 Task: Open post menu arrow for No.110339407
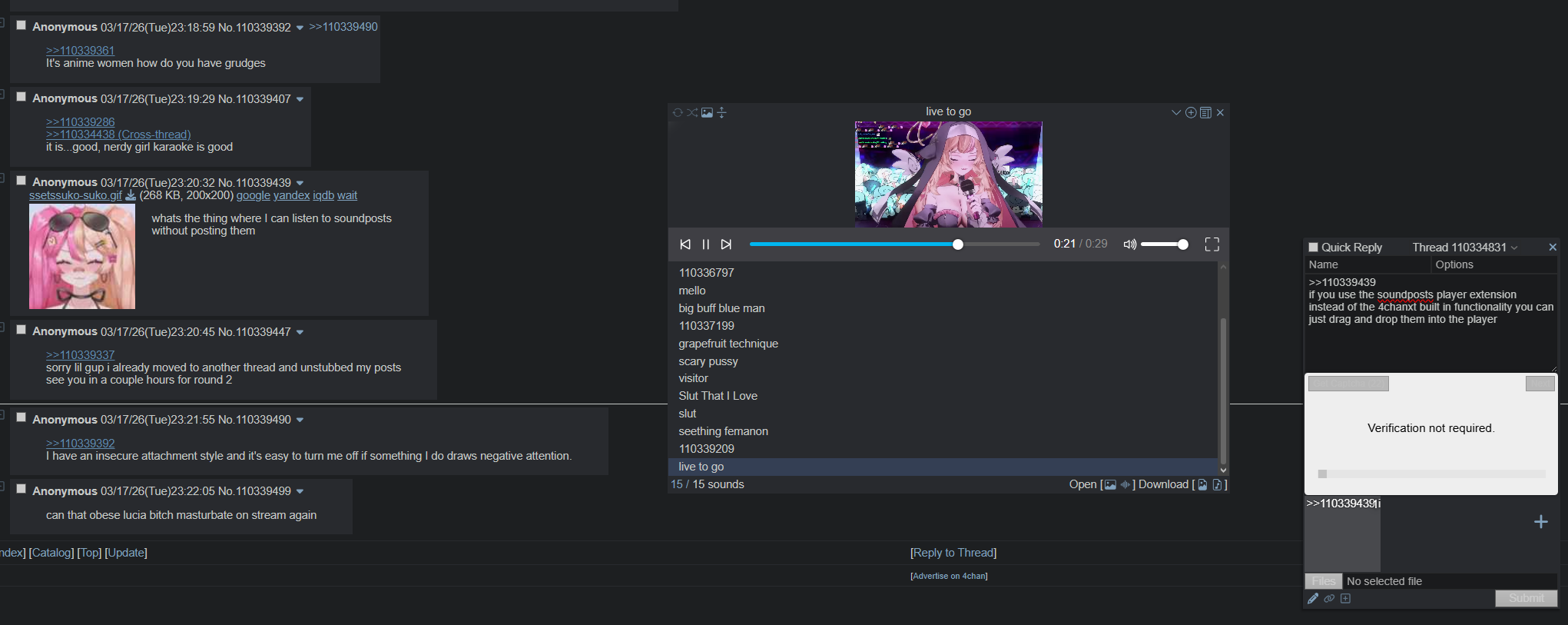click(300, 100)
